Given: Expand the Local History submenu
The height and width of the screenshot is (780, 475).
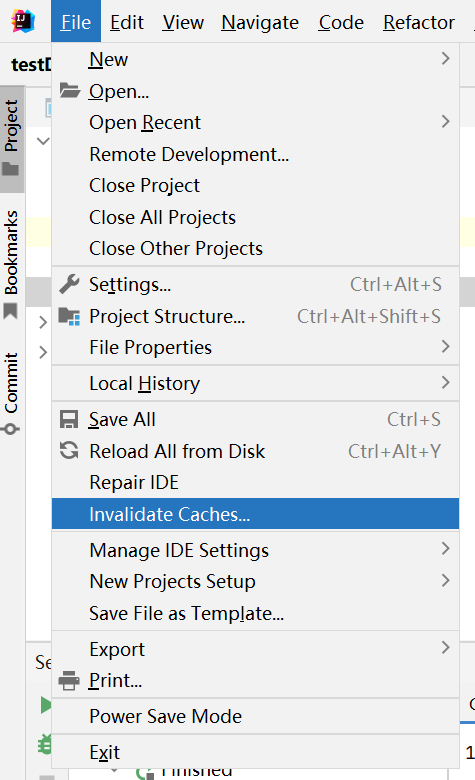Looking at the screenshot, I should tap(255, 384).
